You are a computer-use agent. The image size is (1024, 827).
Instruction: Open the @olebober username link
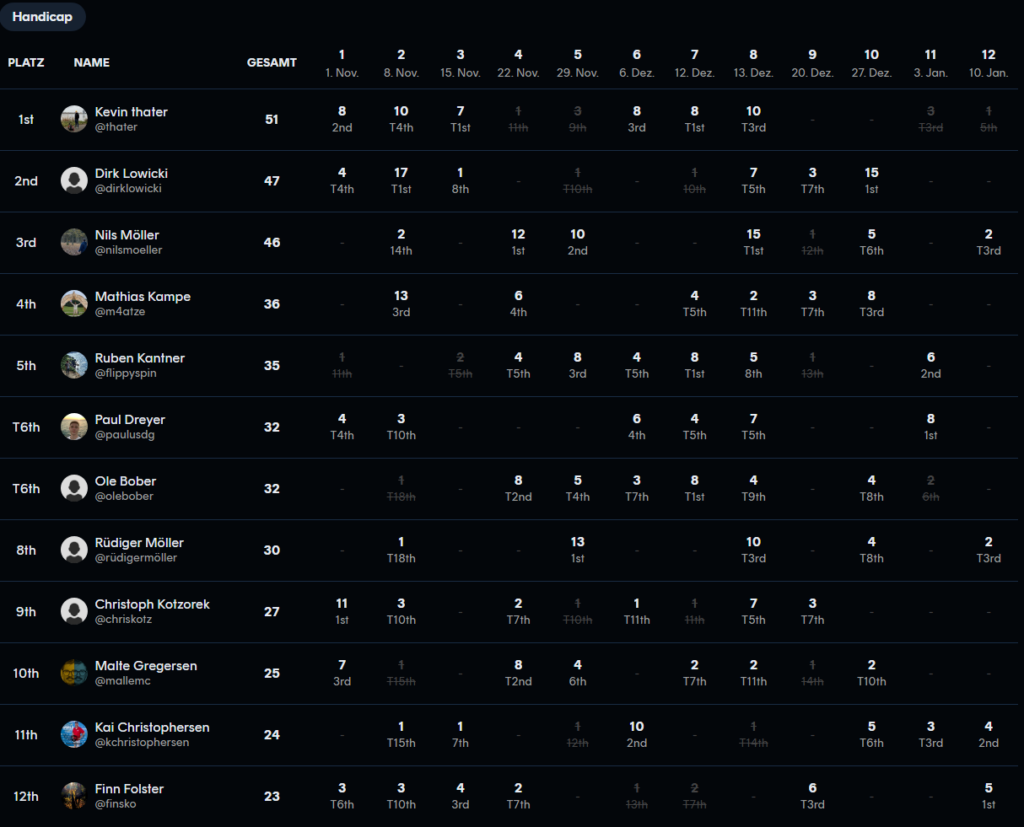click(124, 496)
